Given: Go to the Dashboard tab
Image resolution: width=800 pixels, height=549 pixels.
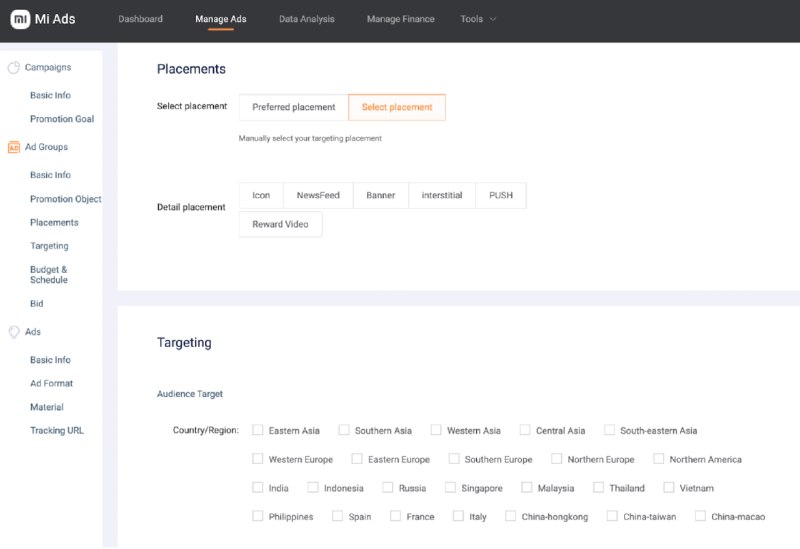Looking at the screenshot, I should tap(140, 19).
